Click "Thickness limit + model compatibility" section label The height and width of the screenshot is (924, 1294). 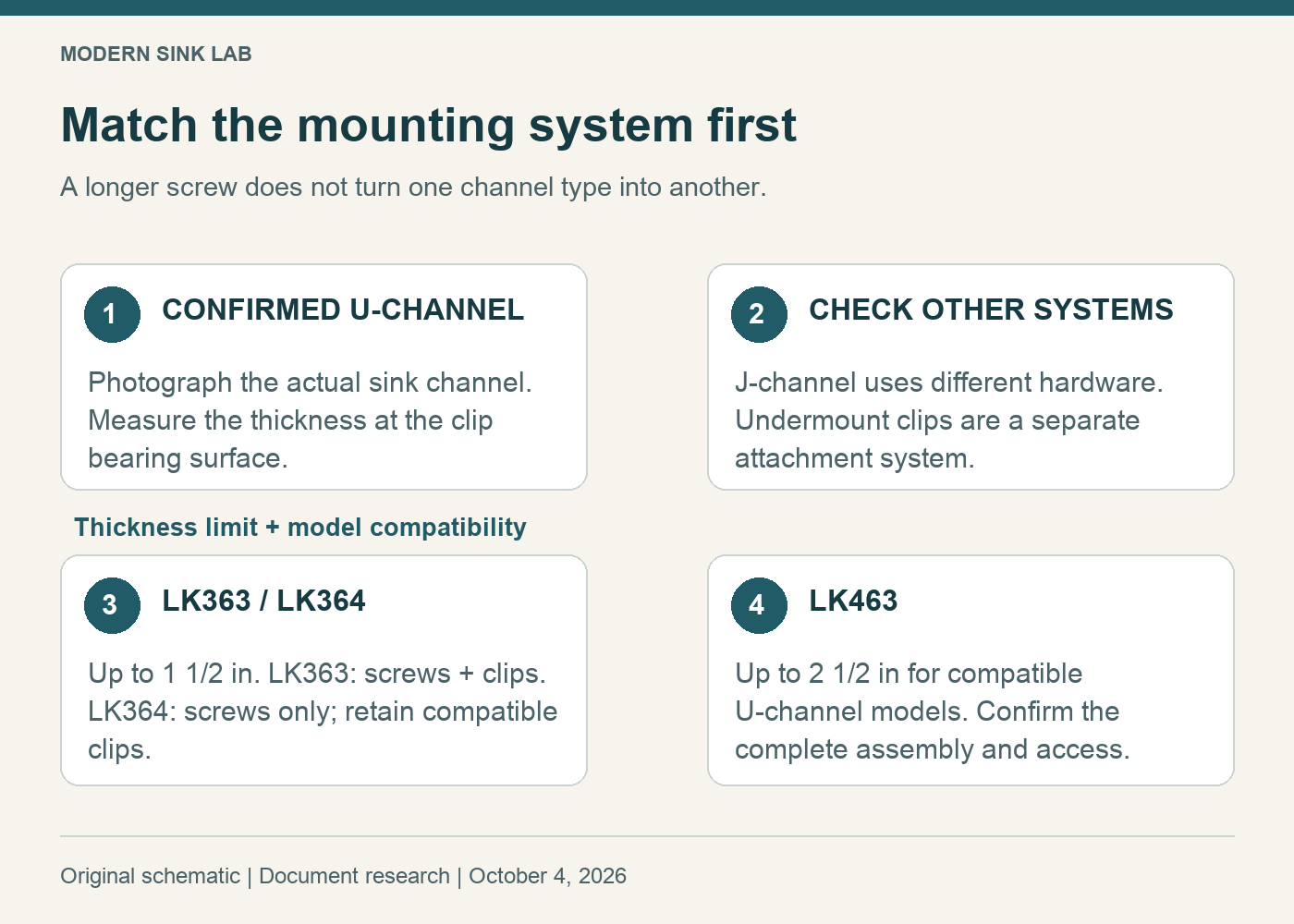(300, 527)
